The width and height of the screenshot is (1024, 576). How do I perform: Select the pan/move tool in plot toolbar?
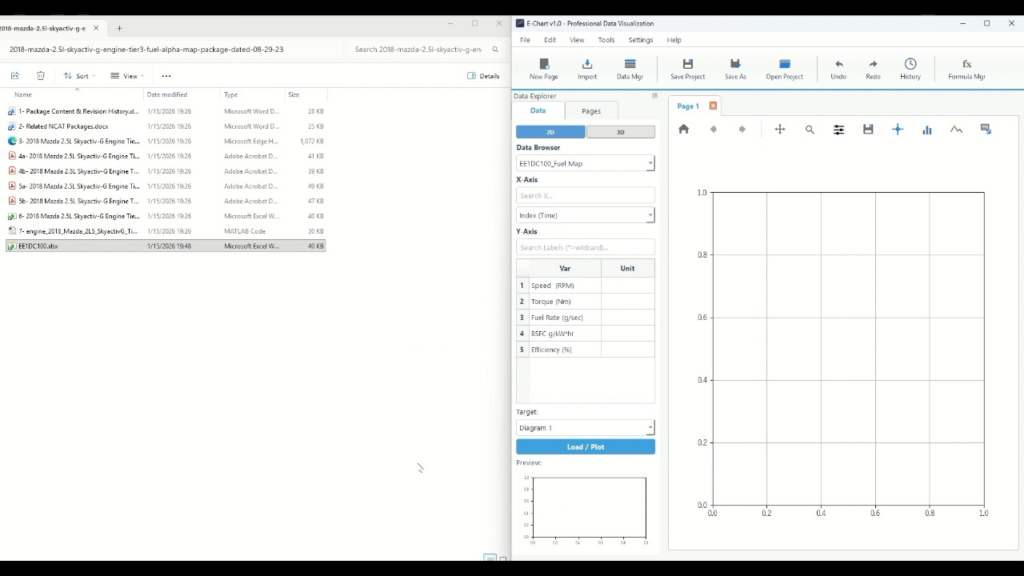coord(780,130)
